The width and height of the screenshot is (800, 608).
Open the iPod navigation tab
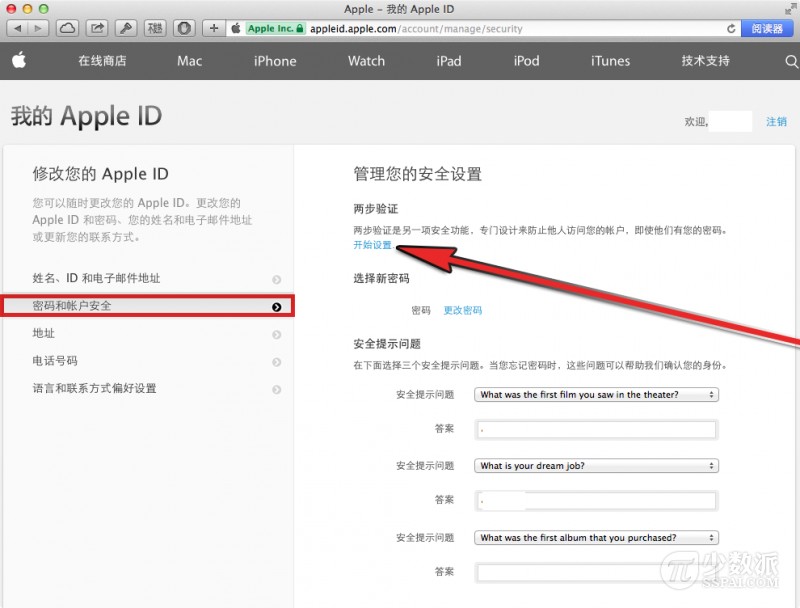click(x=527, y=61)
